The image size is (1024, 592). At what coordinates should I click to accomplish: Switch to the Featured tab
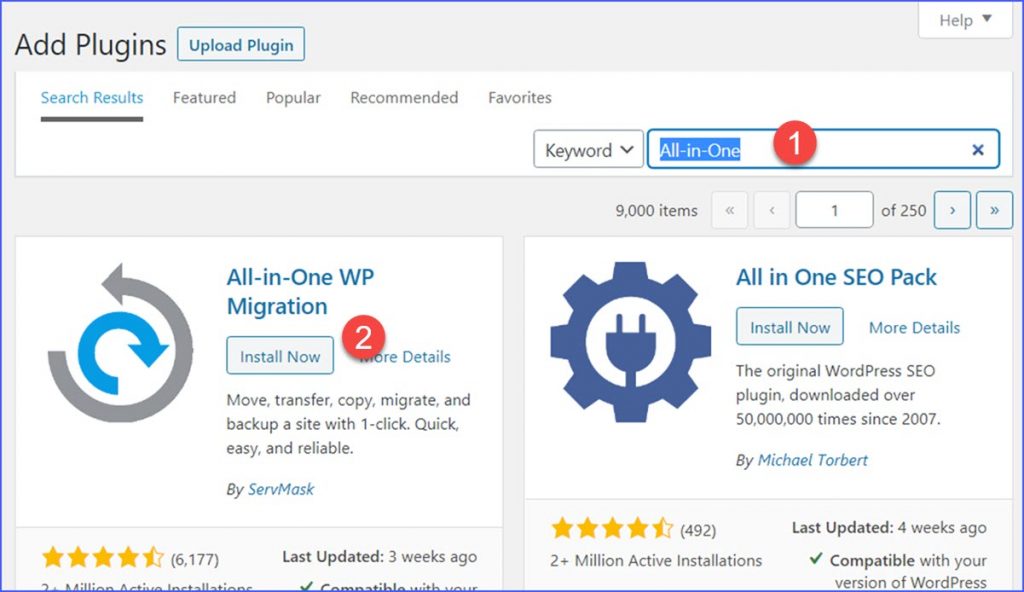(204, 98)
